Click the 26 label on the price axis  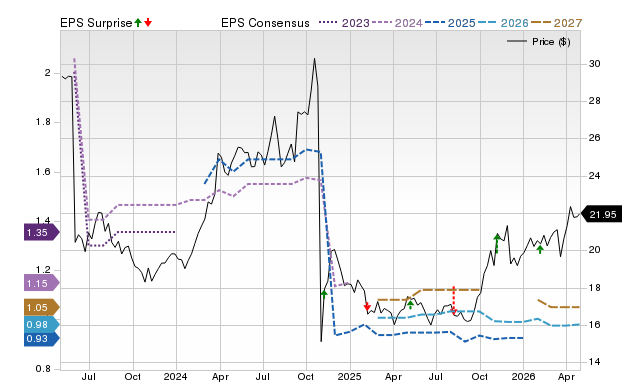click(x=594, y=138)
